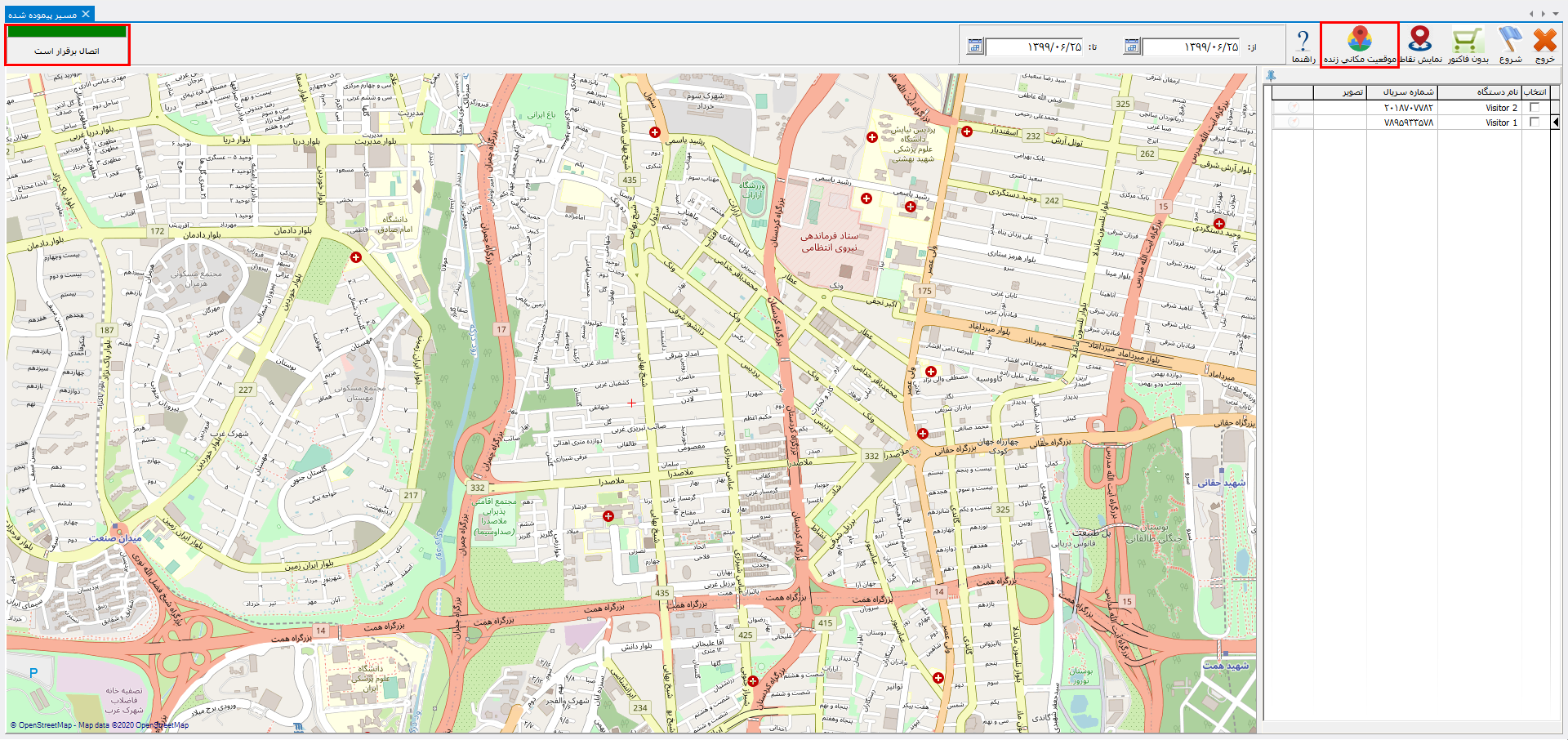Click the شماره سریال column header
Screen dimensions: 1568x740
pyautogui.click(x=1401, y=92)
